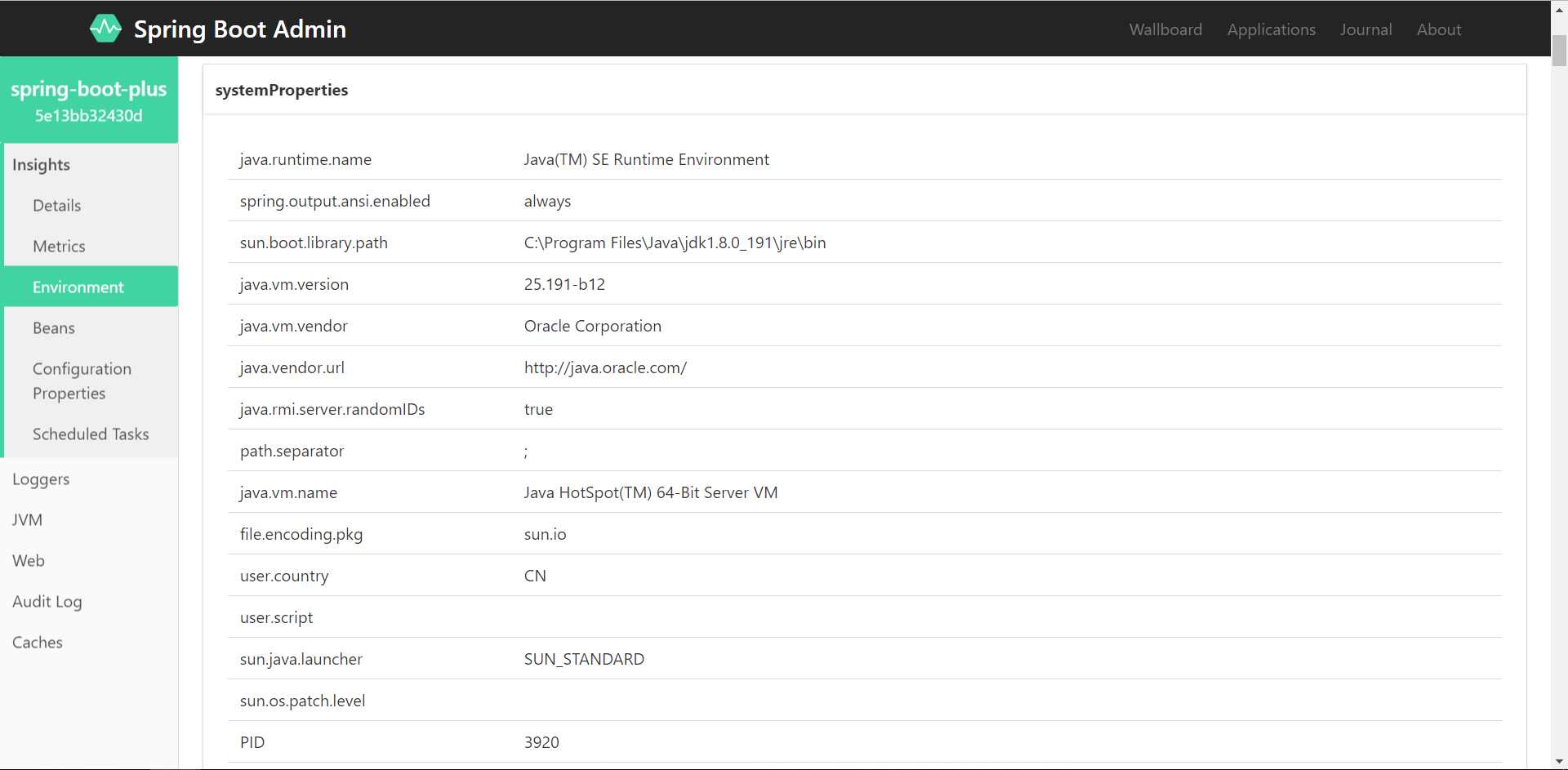Select the sun.boot.library.path property key
Viewport: 1568px width, 770px height.
tap(314, 243)
